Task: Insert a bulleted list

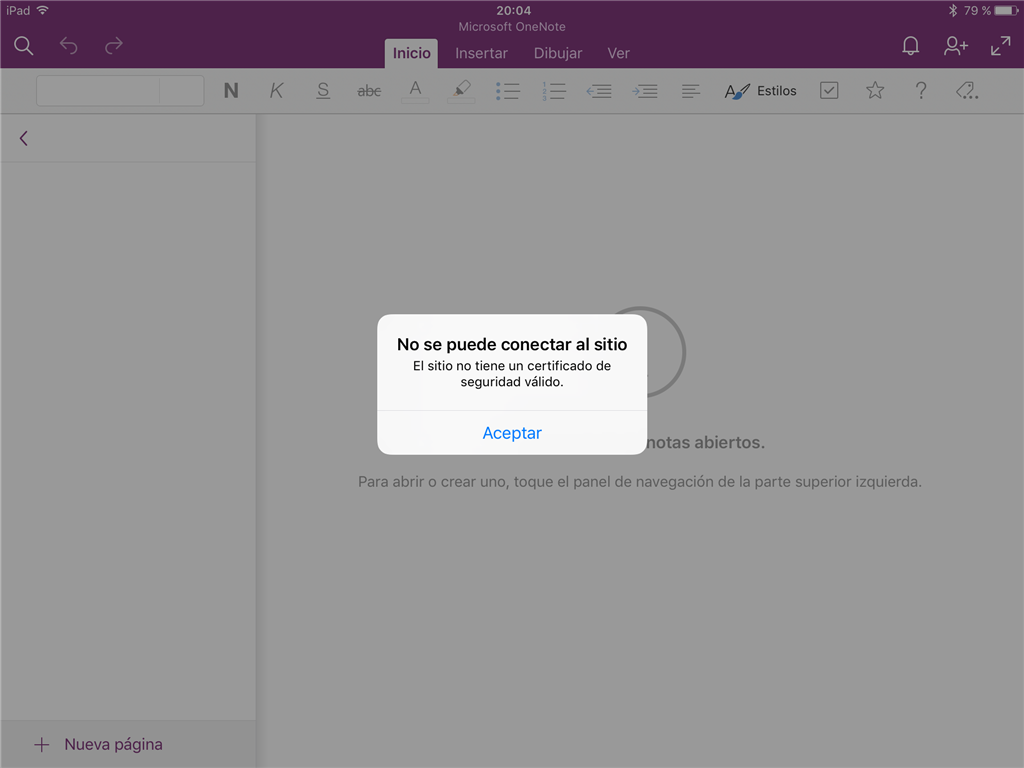Action: tap(507, 91)
